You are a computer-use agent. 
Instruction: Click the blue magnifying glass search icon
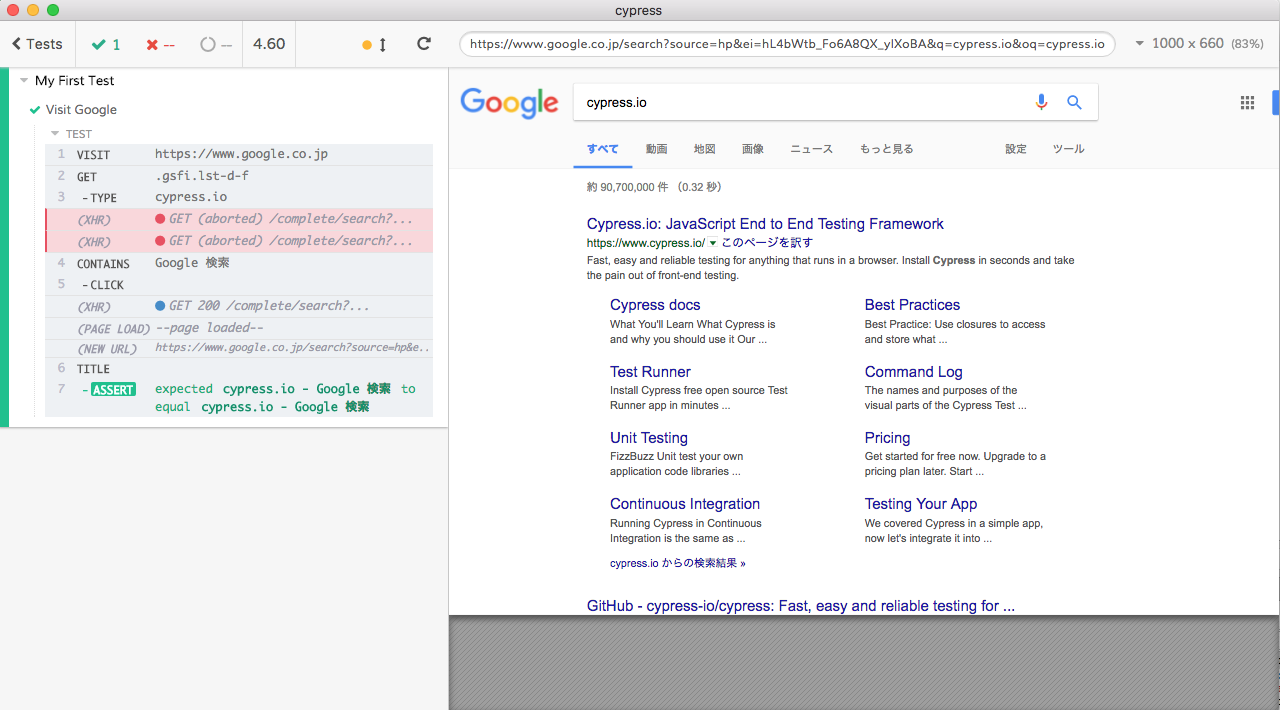(1074, 102)
